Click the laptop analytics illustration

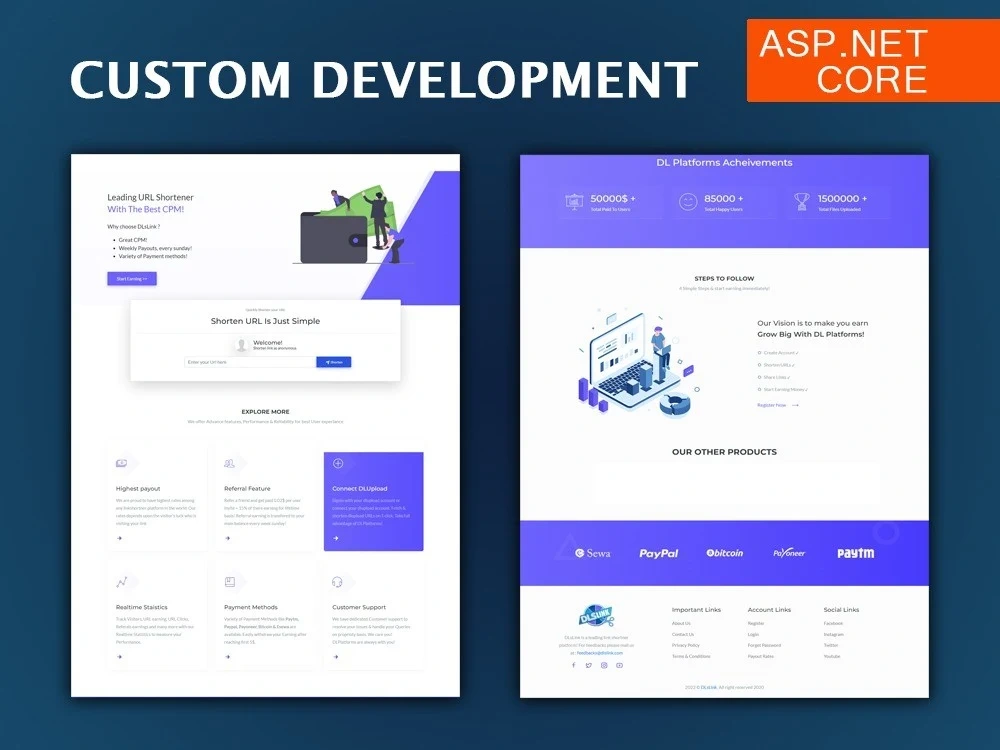click(x=639, y=362)
